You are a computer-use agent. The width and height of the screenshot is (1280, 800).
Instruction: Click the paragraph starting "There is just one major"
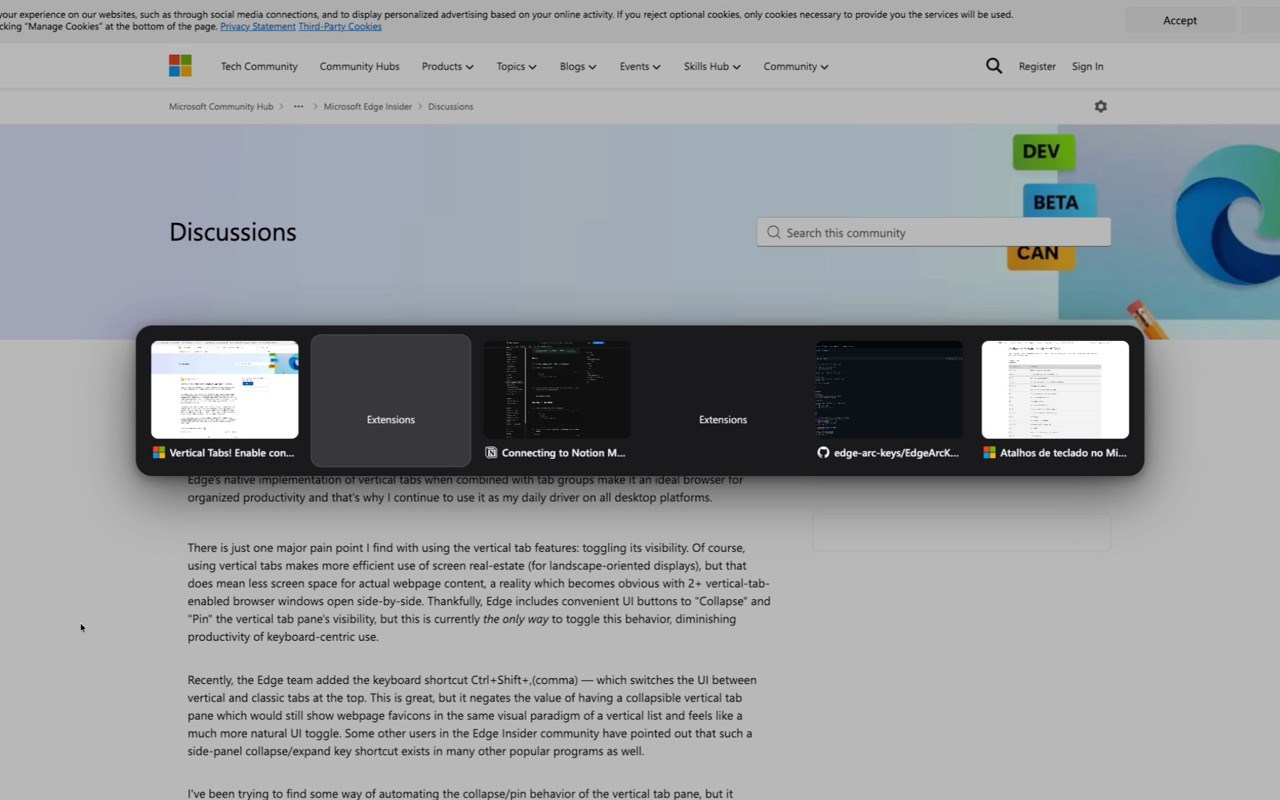[479, 592]
